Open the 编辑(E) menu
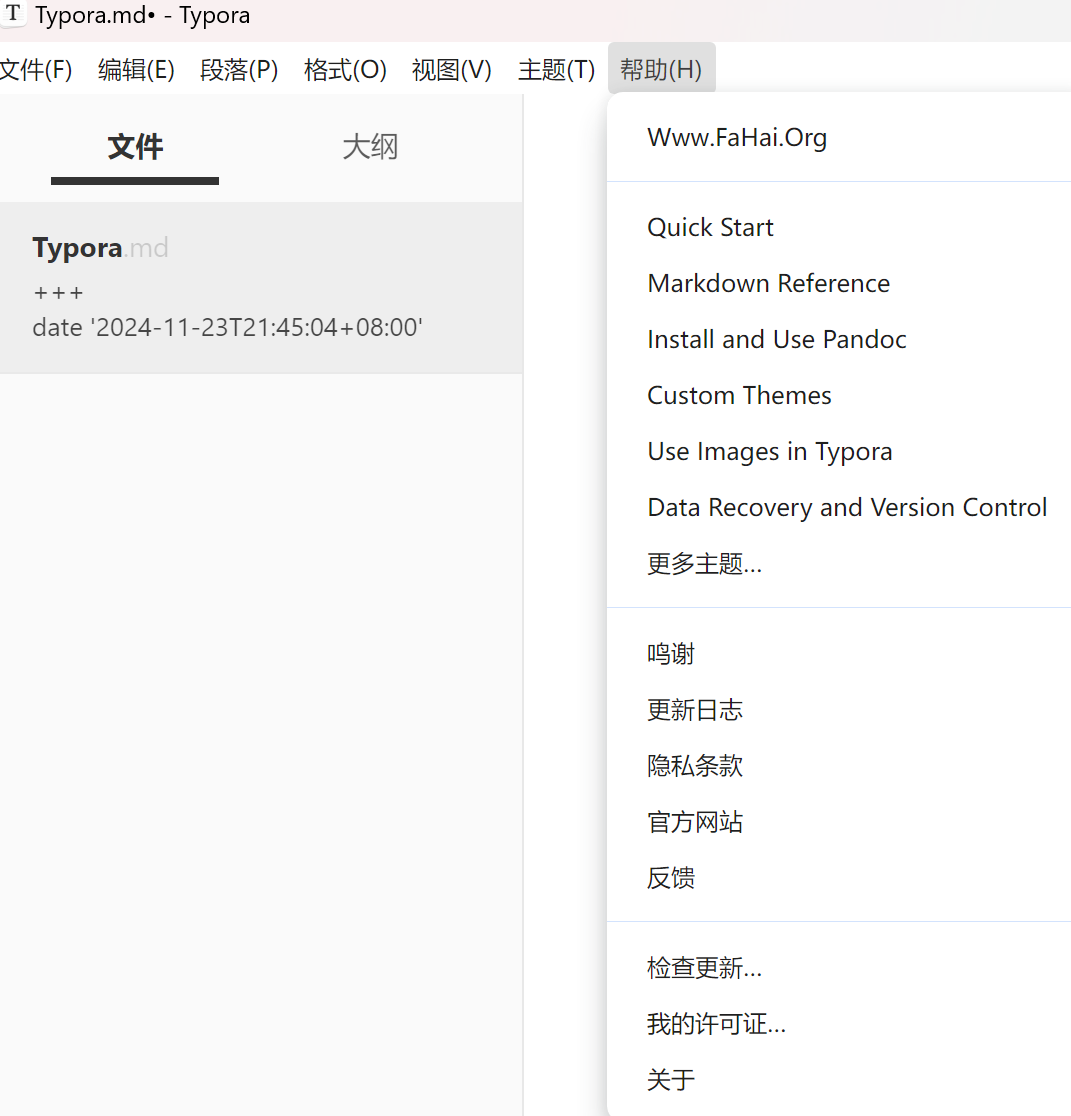This screenshot has height=1116, width=1071. point(136,70)
